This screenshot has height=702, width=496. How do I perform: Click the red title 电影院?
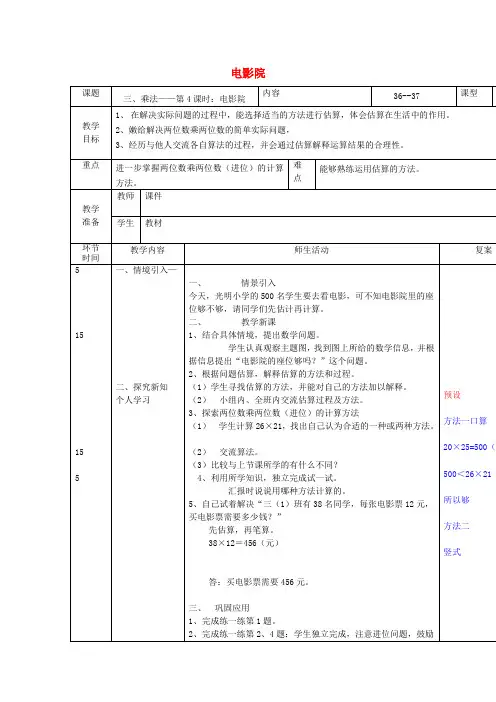click(248, 73)
